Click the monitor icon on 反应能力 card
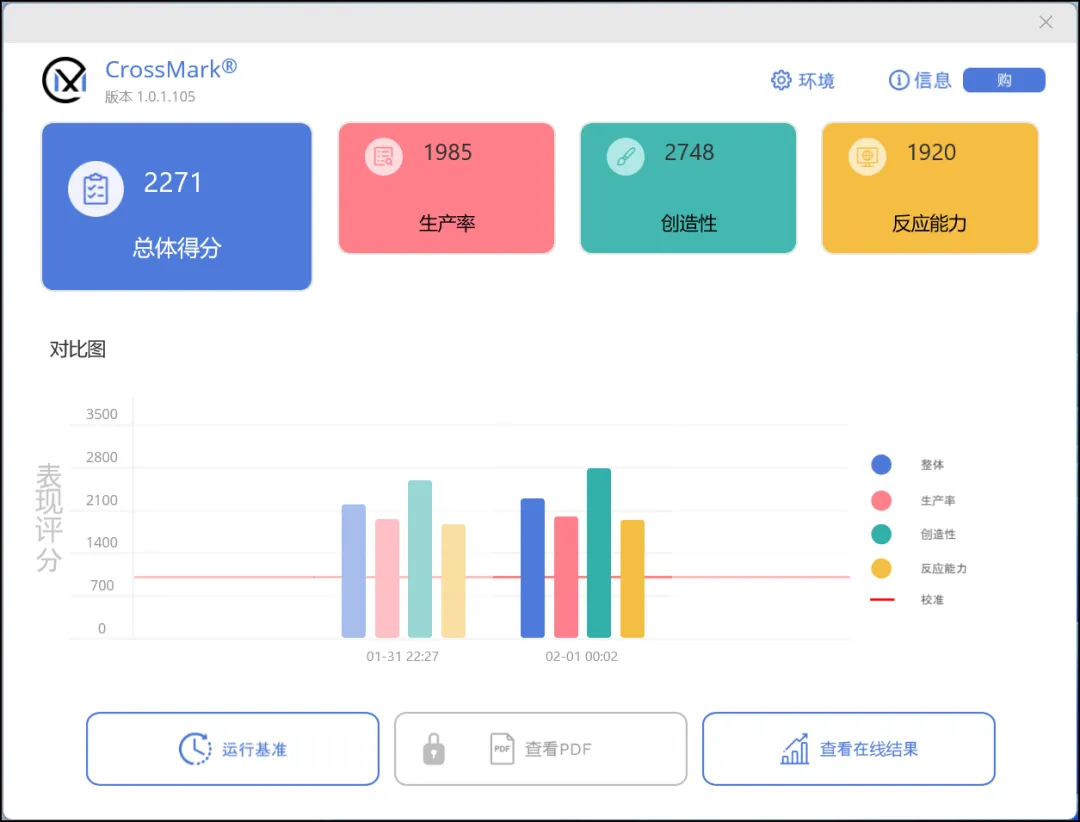The image size is (1080, 822). [867, 156]
